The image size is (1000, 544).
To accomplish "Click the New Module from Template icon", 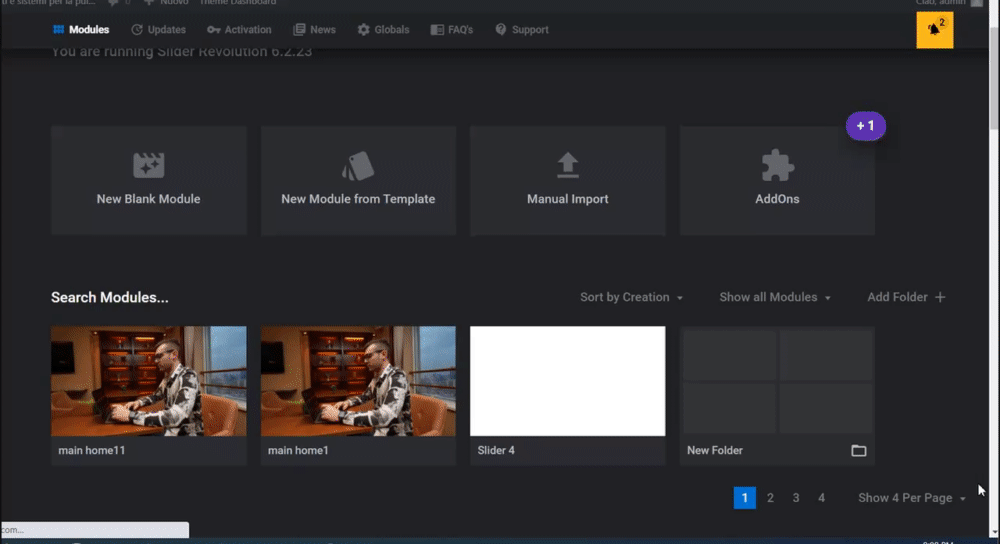I will [x=358, y=165].
